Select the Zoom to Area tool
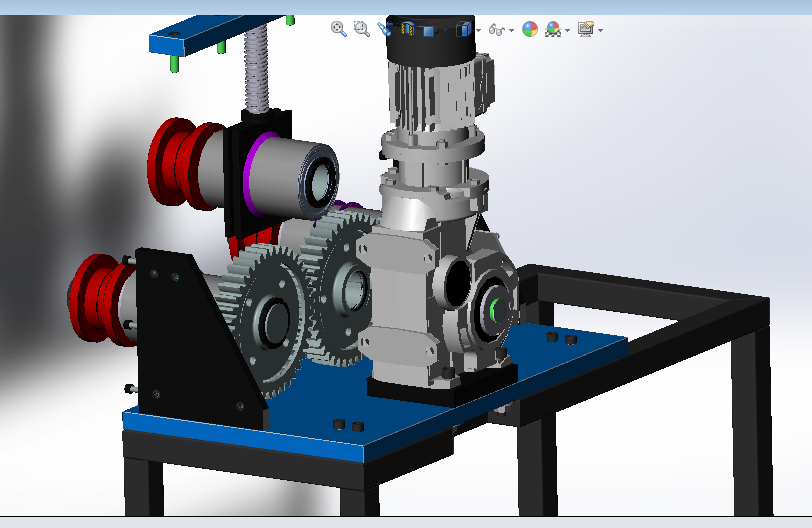Image resolution: width=812 pixels, height=528 pixels. [361, 29]
